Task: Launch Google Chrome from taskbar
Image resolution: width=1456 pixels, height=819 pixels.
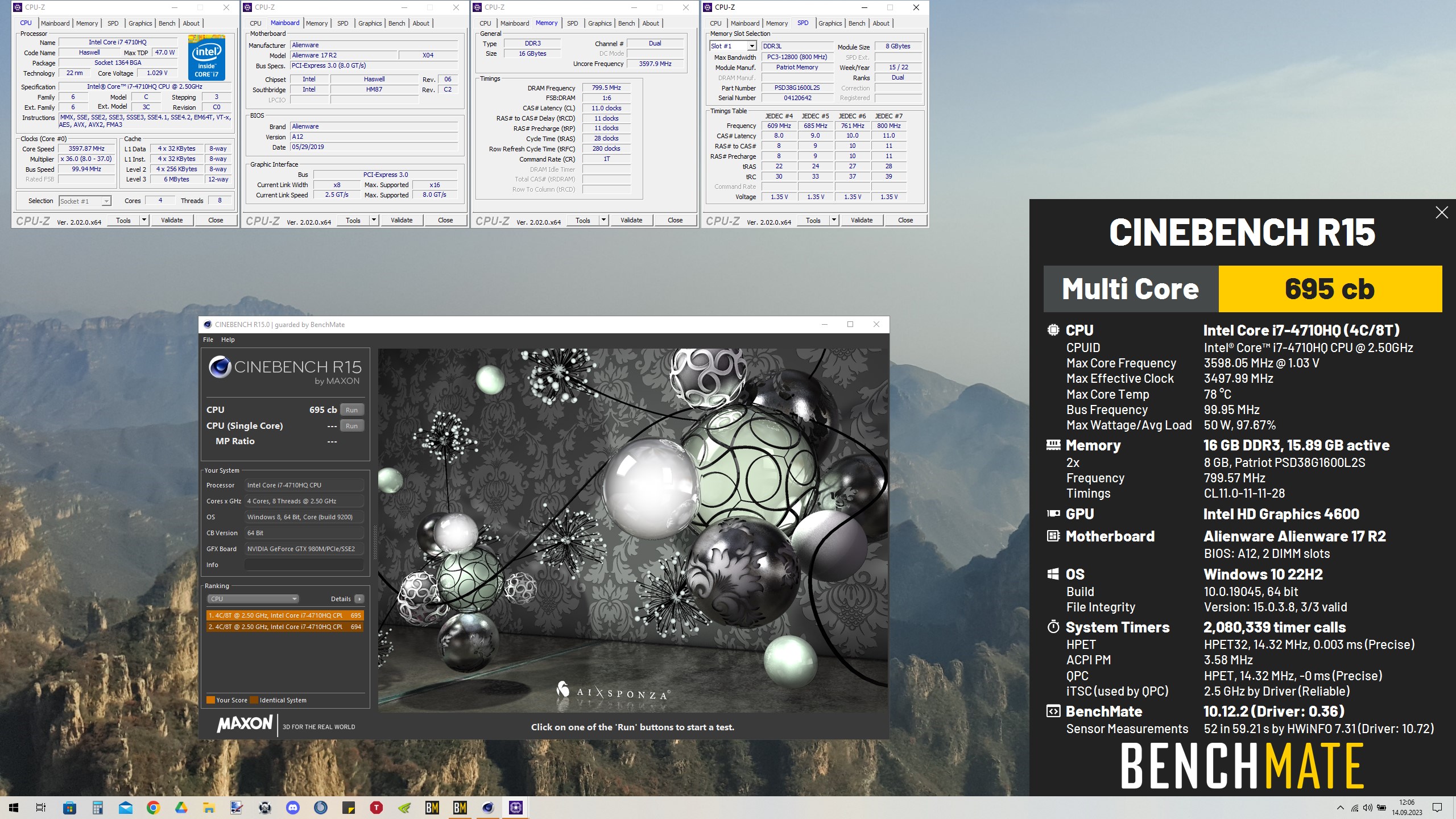Action: coord(153,808)
